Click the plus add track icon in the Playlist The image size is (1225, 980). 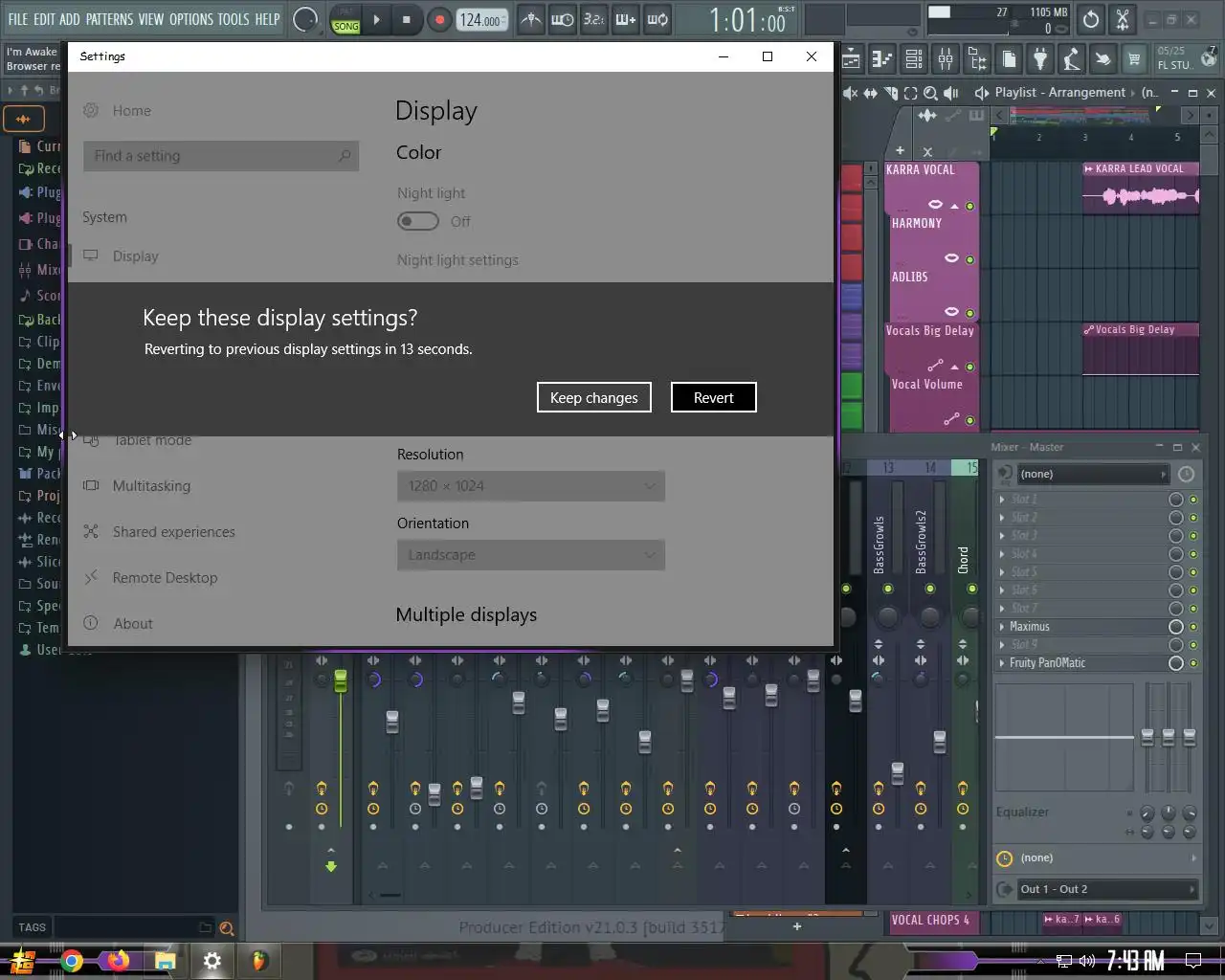[x=900, y=150]
